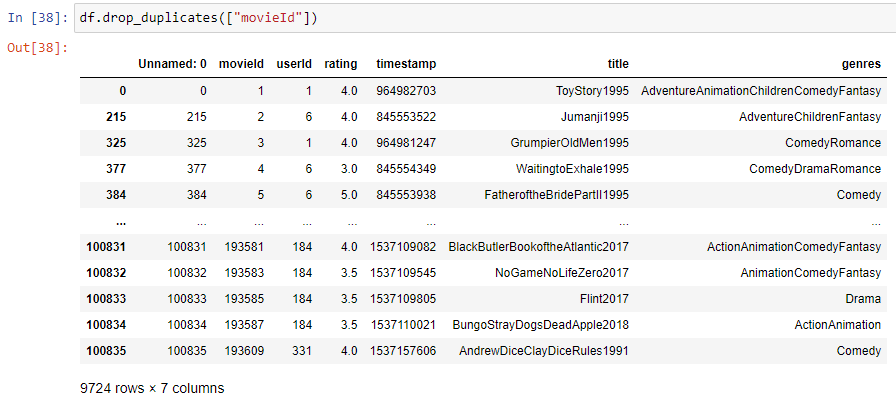Click timestamp value 1537157606
Viewport: 896px width, 403px height.
click(x=403, y=351)
